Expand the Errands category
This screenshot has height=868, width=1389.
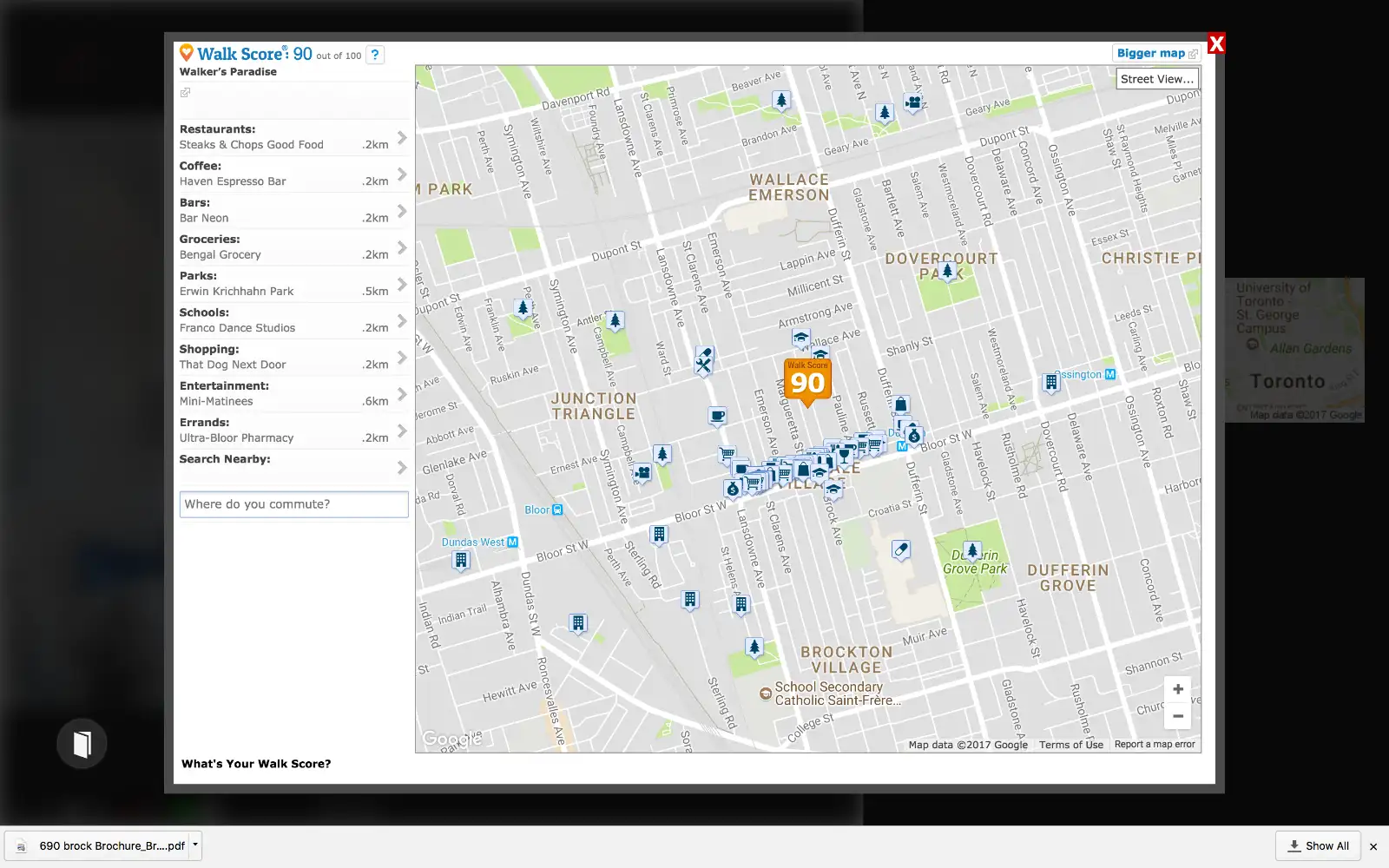coord(402,431)
